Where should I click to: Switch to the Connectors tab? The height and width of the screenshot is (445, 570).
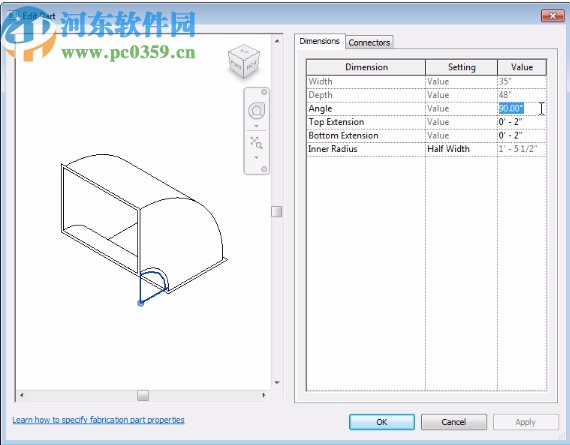pyautogui.click(x=369, y=43)
